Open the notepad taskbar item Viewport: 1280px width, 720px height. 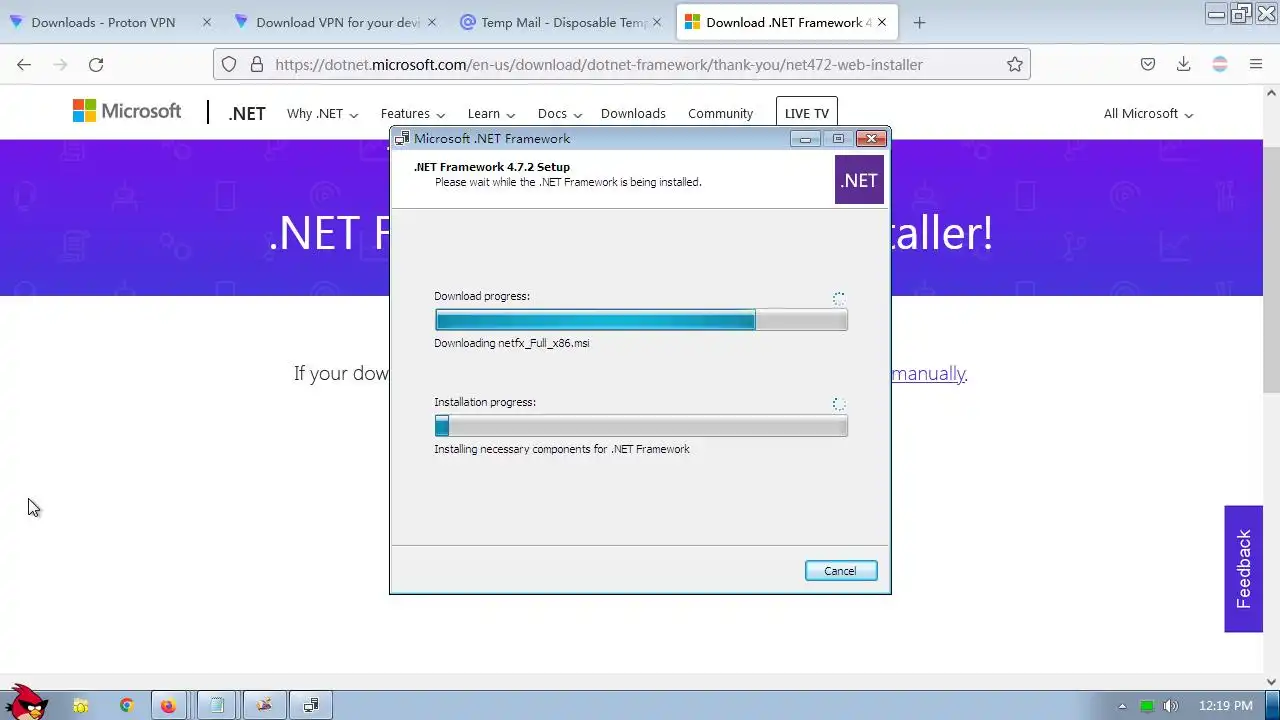pyautogui.click(x=216, y=705)
